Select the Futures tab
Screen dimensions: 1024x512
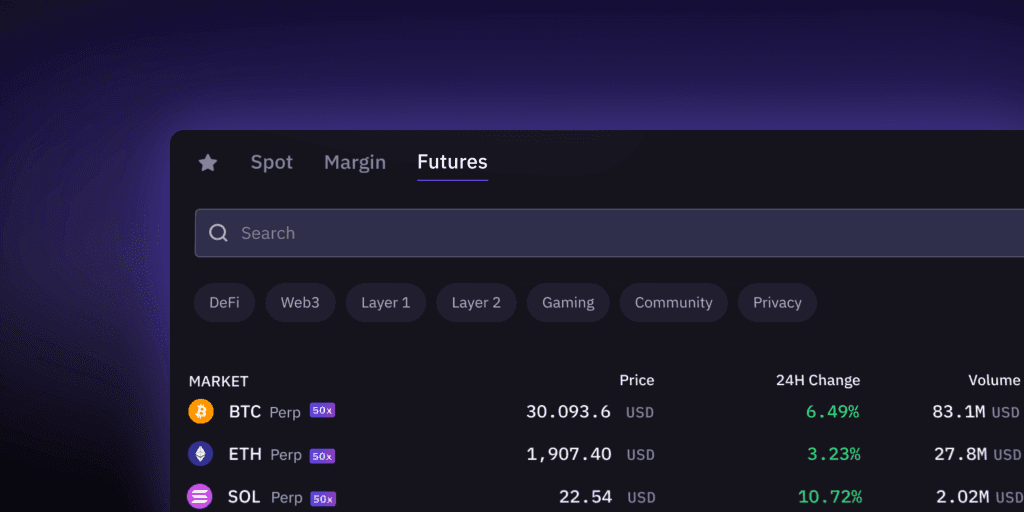point(453,162)
